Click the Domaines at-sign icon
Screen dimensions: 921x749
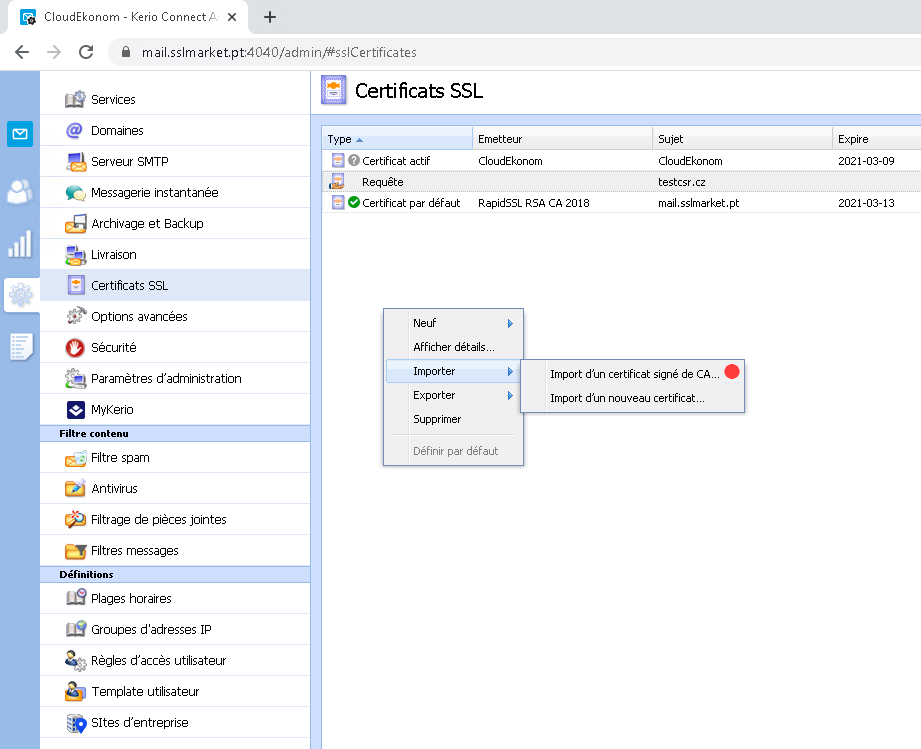75,130
